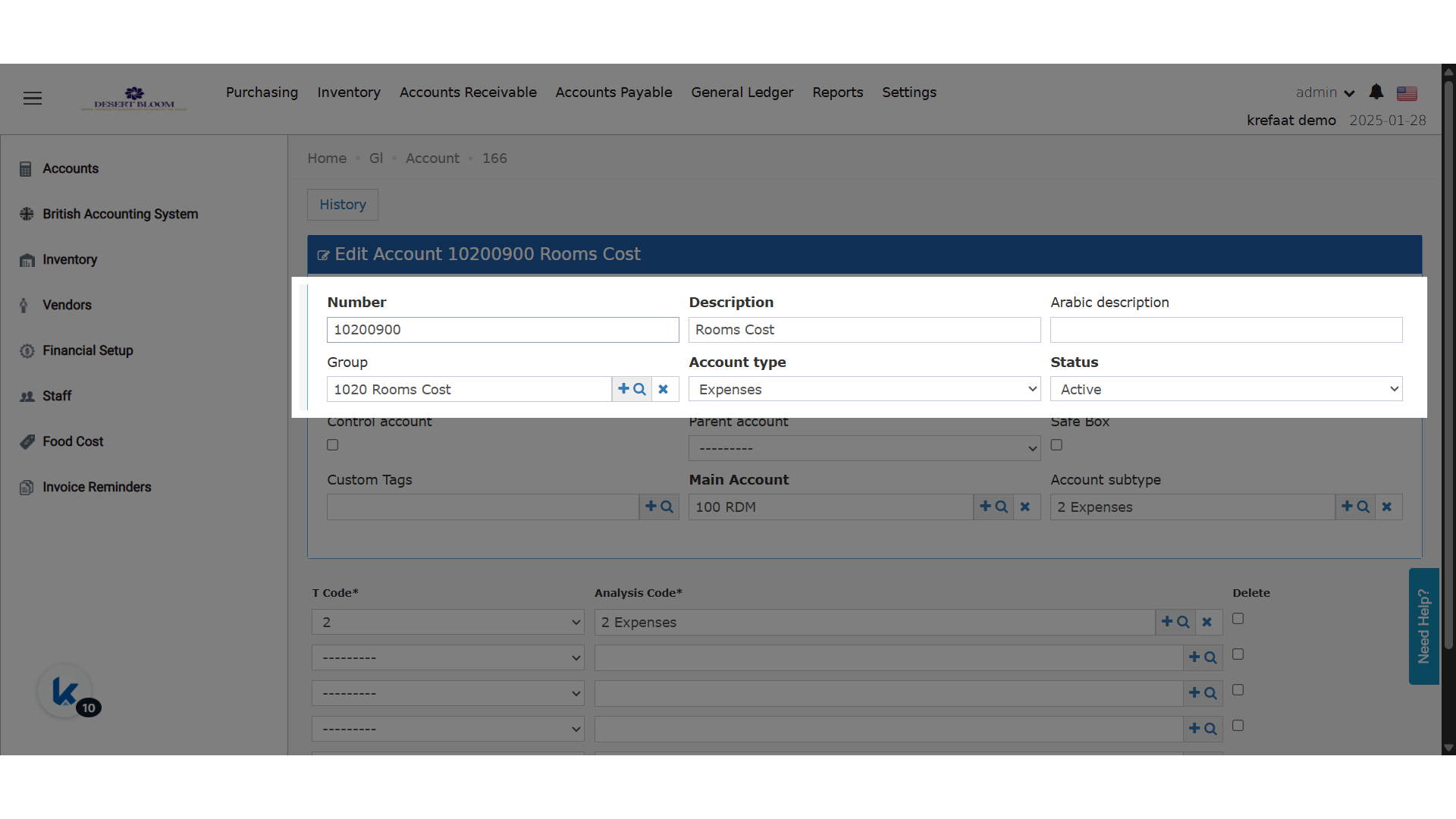The width and height of the screenshot is (1456, 819).
Task: Open the hamburger sidebar menu
Action: click(x=33, y=99)
